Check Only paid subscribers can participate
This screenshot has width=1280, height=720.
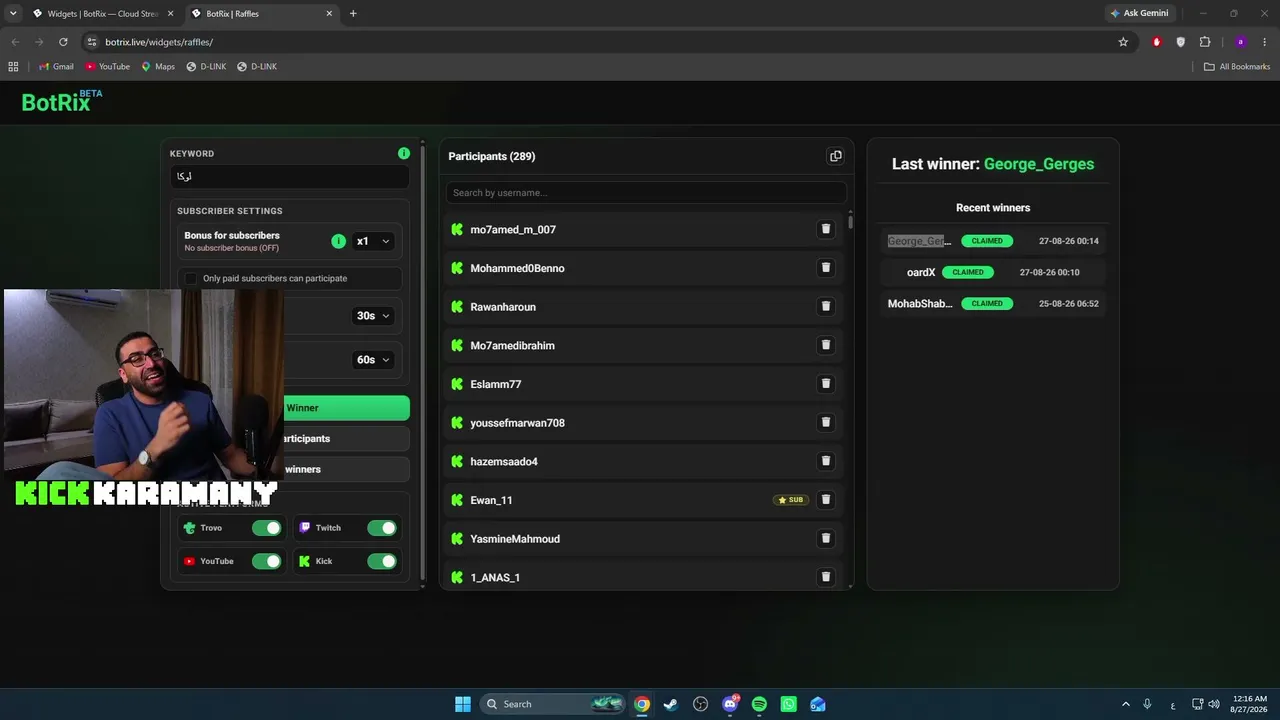[191, 278]
